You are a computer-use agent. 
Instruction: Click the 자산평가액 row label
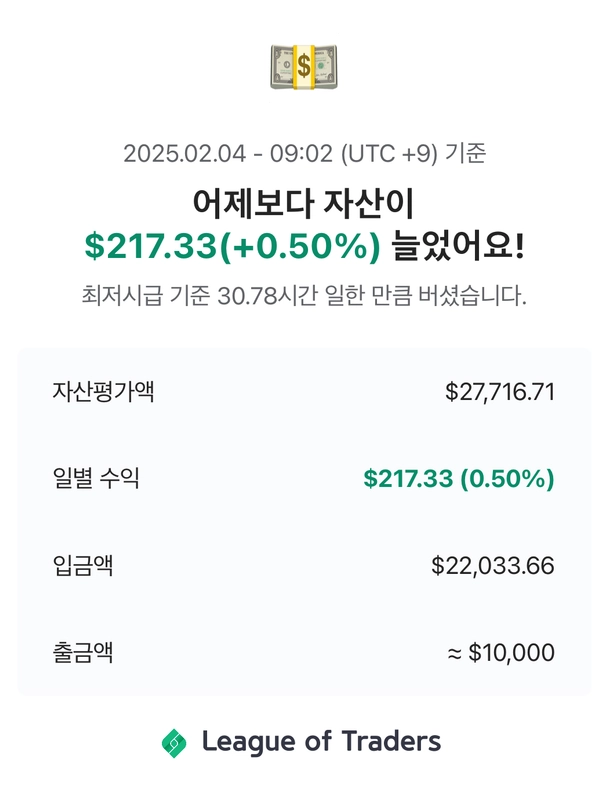[x=104, y=392]
